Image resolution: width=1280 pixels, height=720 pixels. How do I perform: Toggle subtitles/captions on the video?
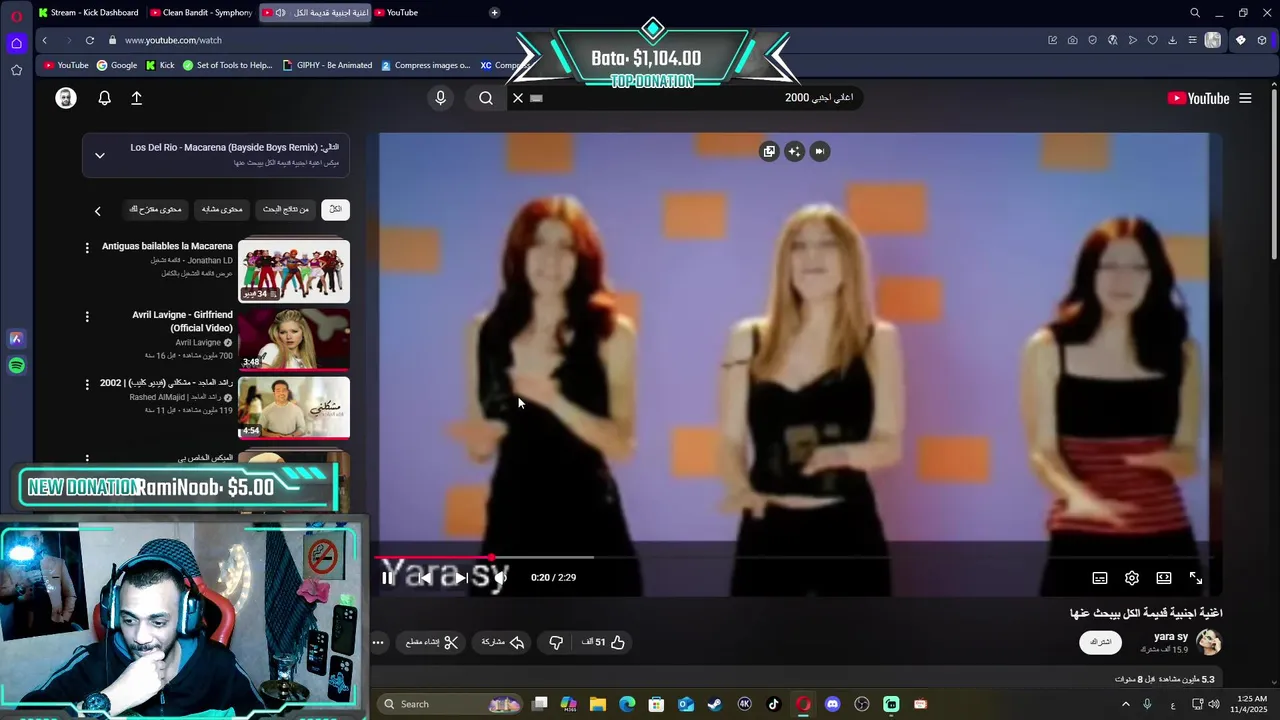coord(1100,578)
